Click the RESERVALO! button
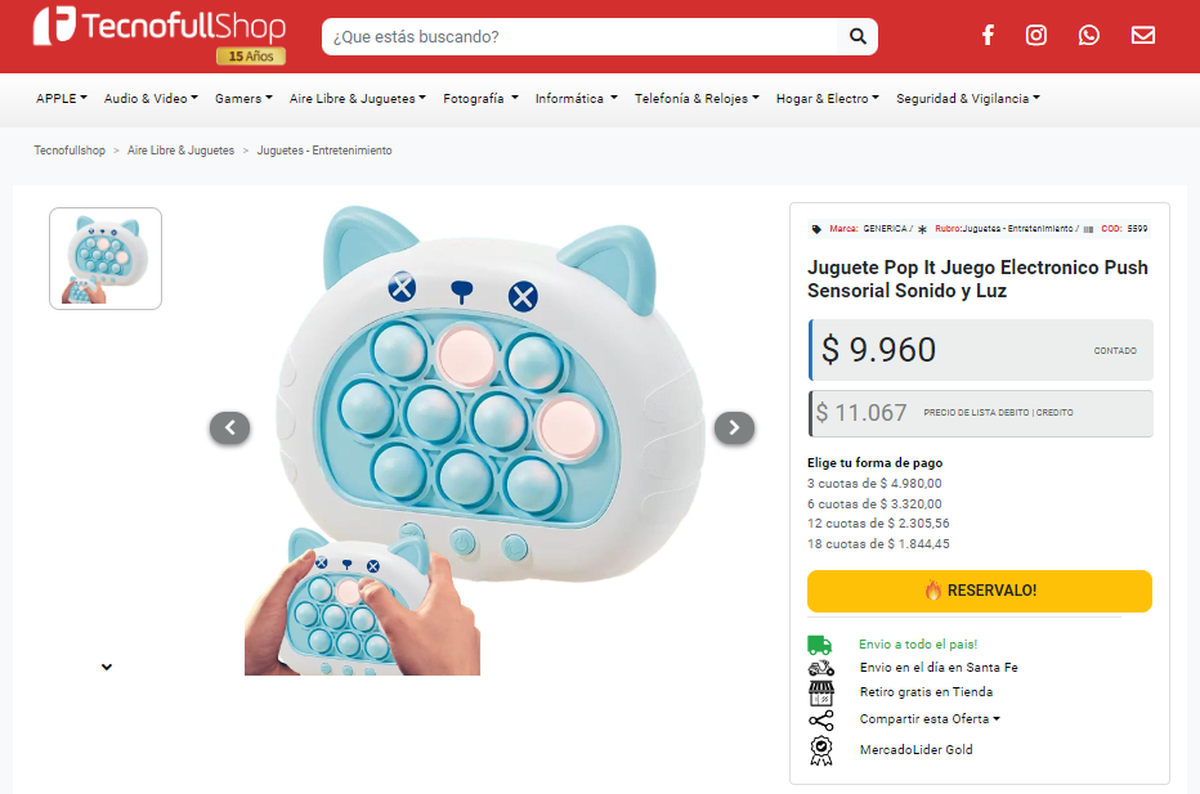Image resolution: width=1200 pixels, height=794 pixels. point(980,591)
